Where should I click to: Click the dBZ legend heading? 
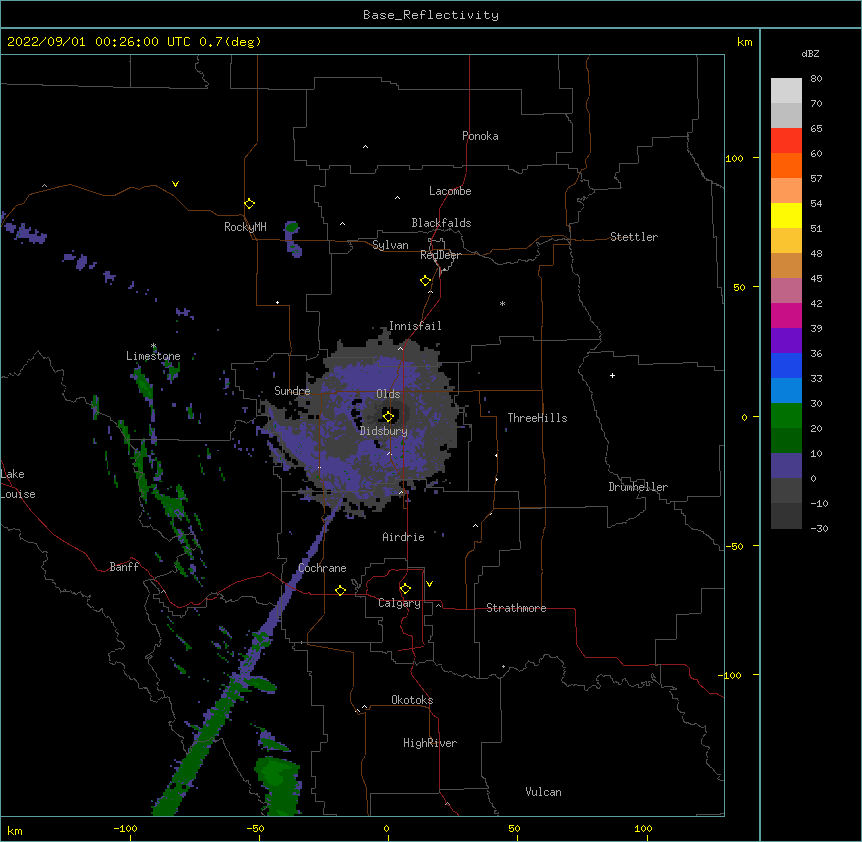tap(810, 53)
